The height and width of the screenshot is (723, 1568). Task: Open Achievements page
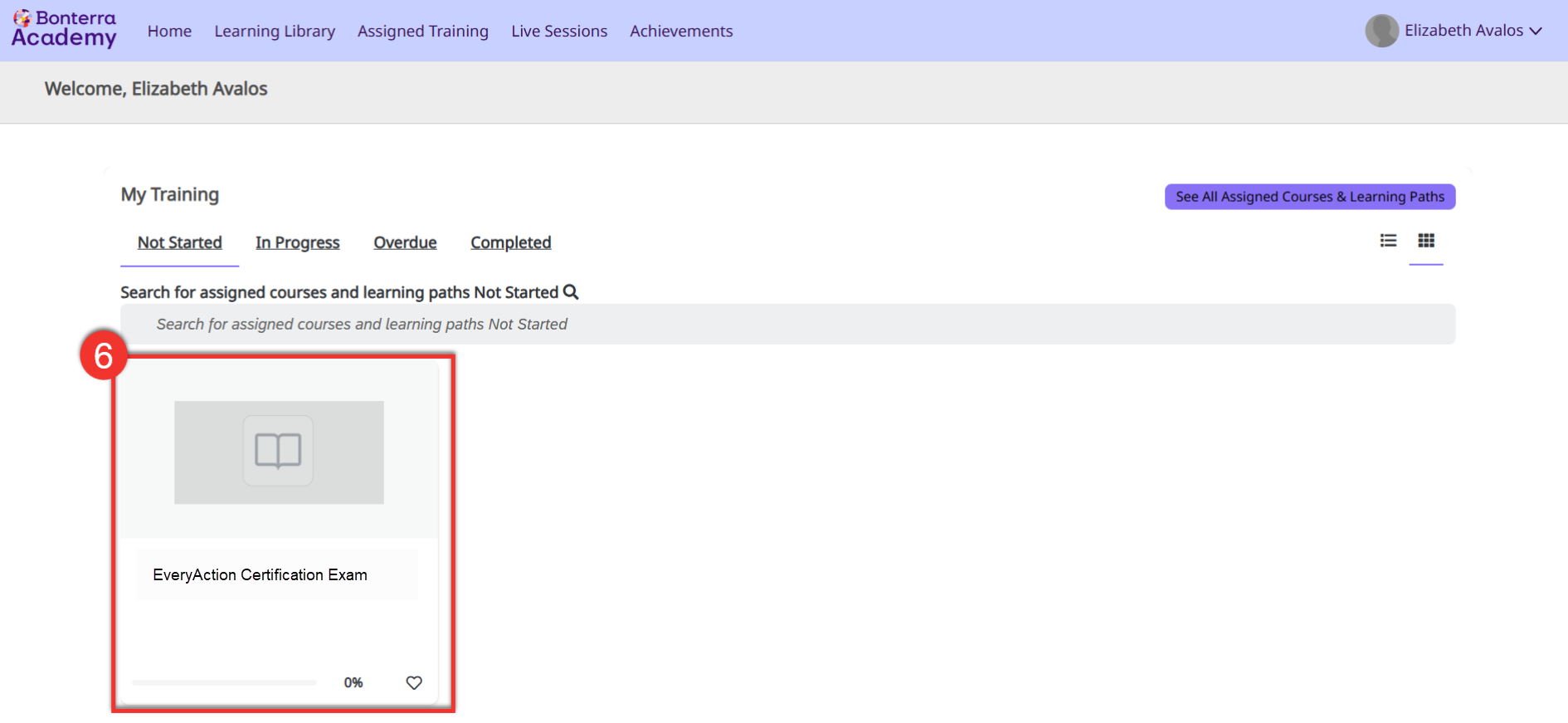[x=681, y=31]
